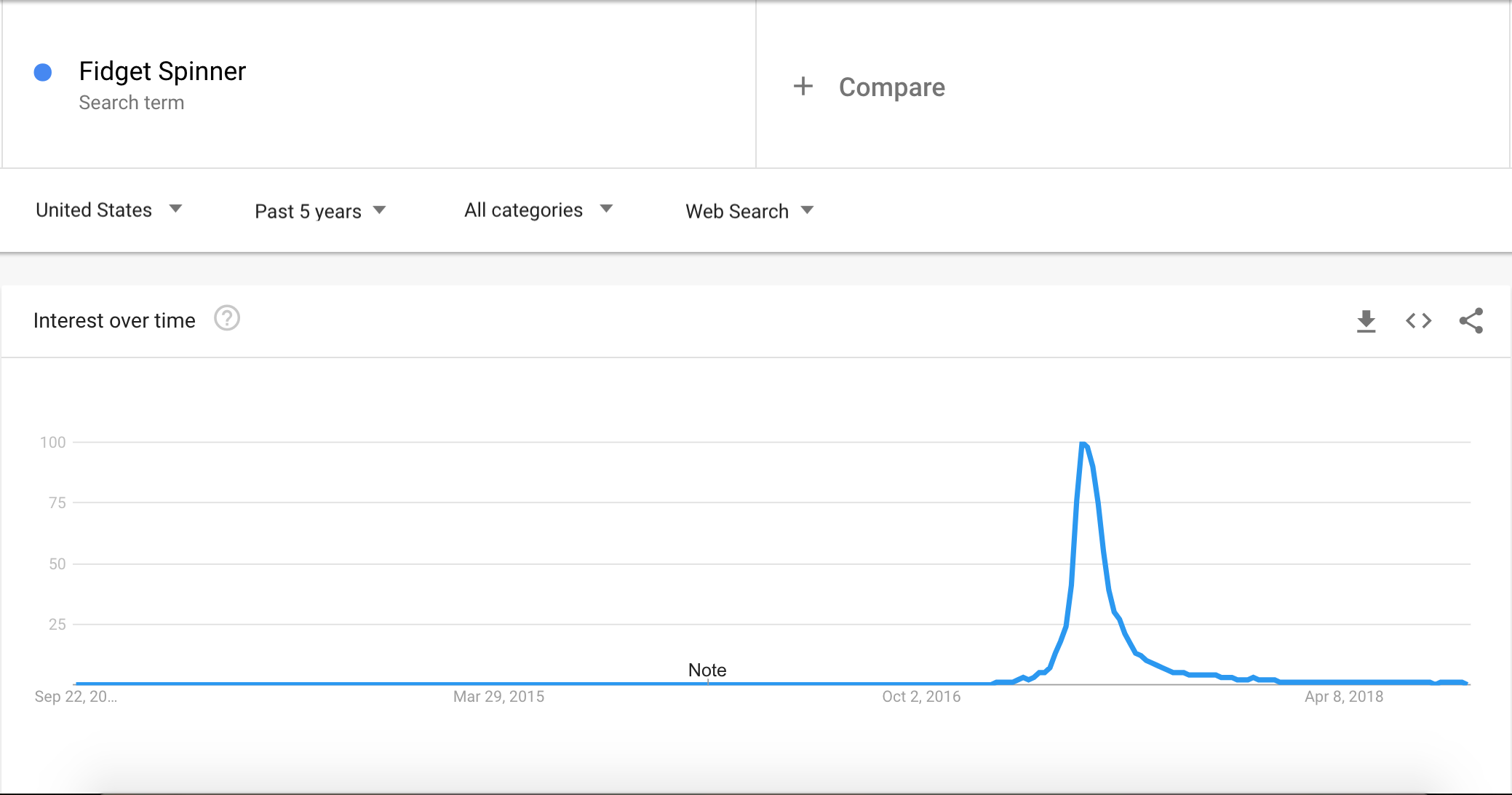Open the Past 5 years dropdown

click(x=320, y=211)
